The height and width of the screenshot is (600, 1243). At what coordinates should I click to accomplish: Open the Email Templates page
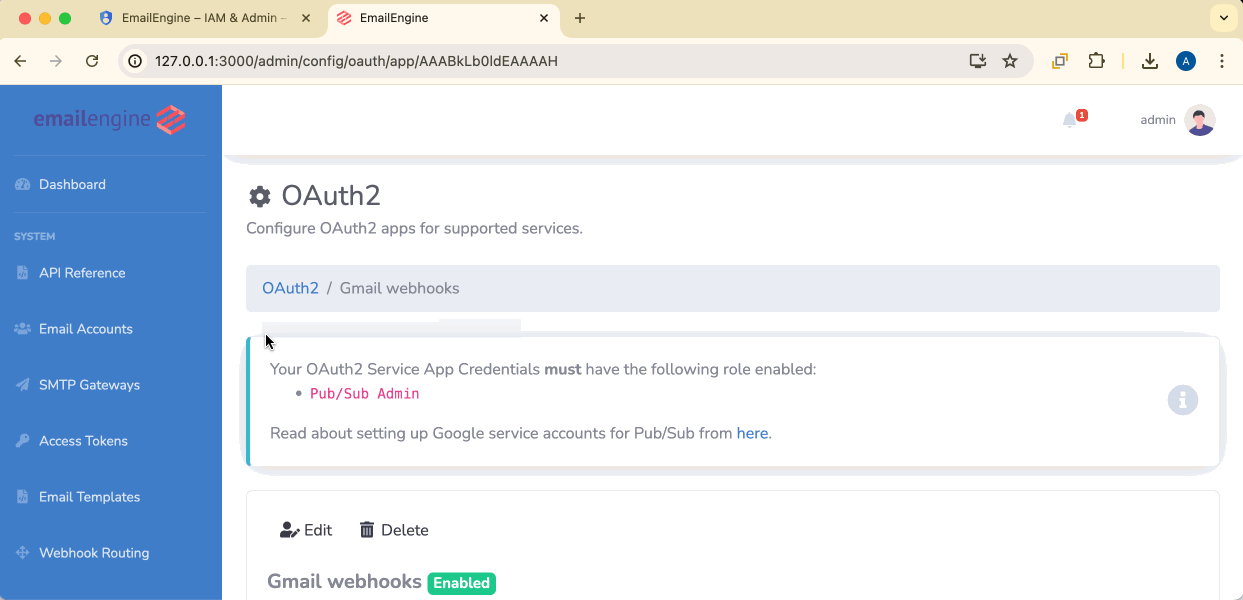89,496
